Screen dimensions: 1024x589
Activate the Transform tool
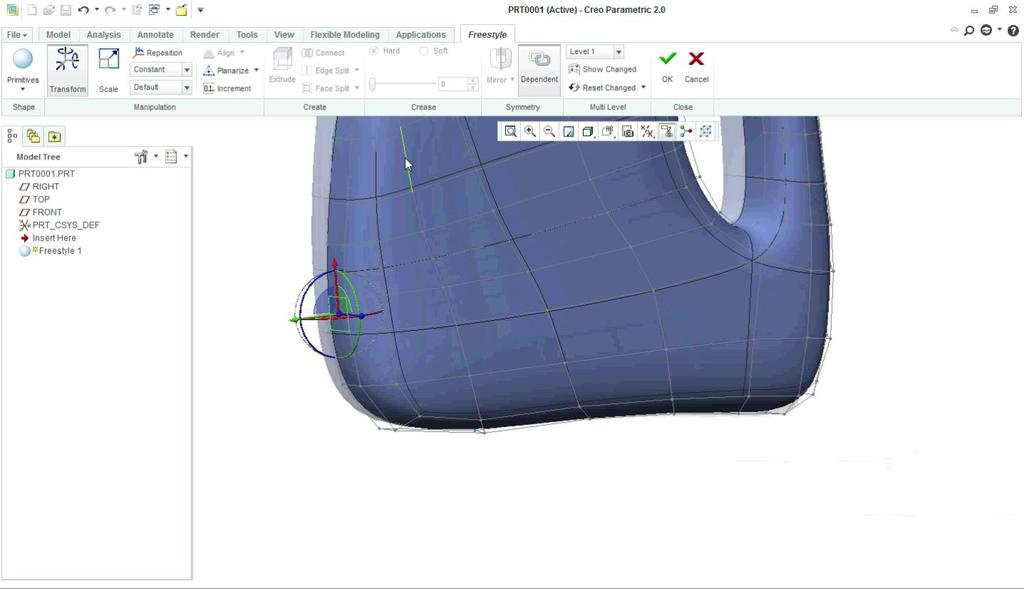67,70
